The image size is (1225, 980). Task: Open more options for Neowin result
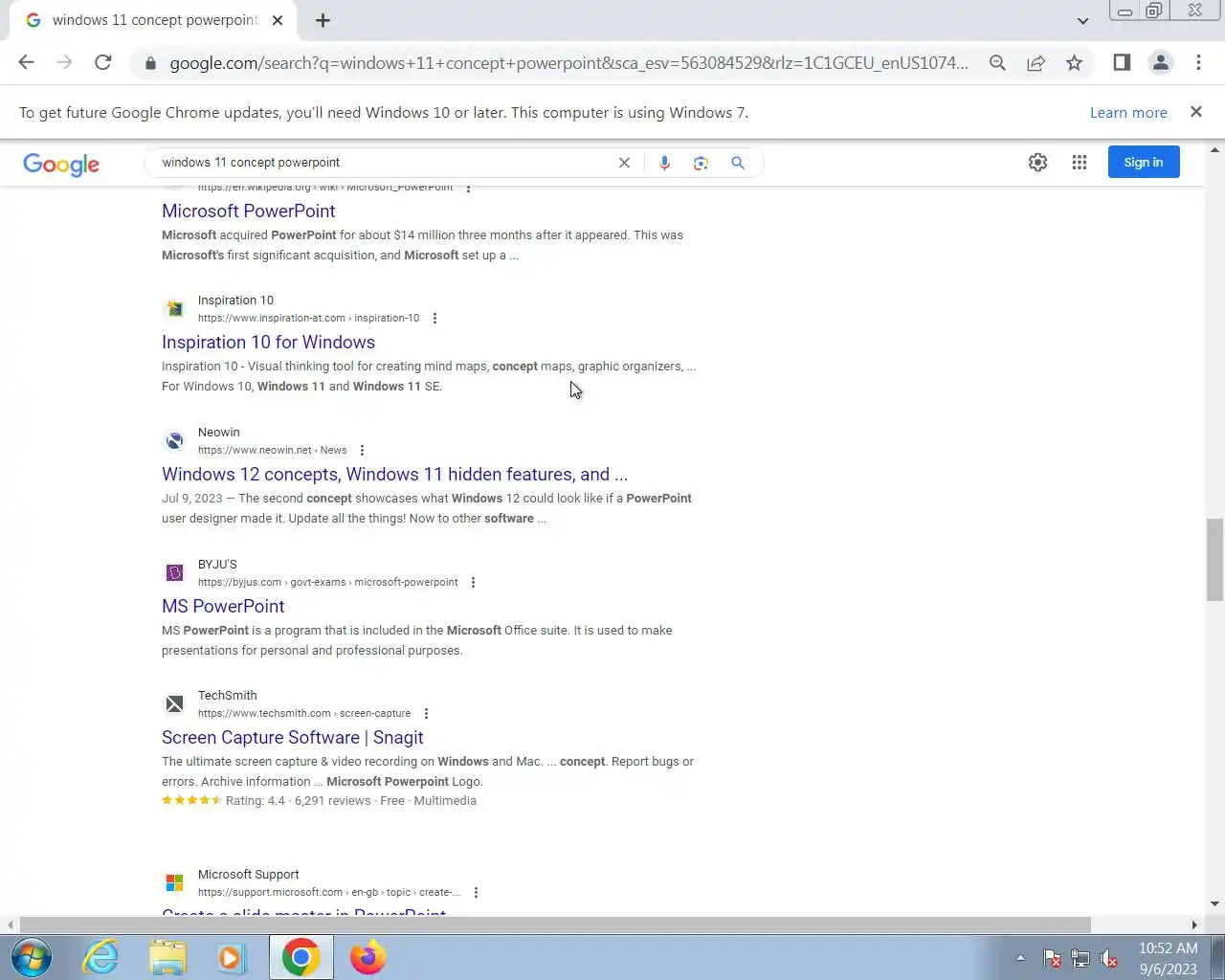(x=362, y=450)
